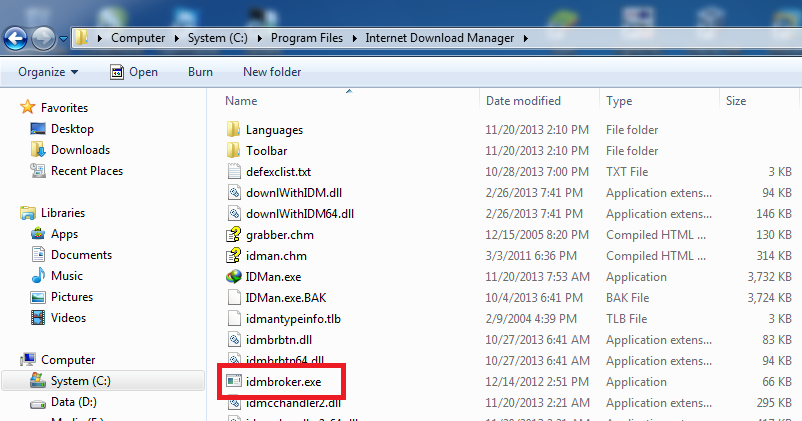Screen dimensions: 802x421
Task: Select the idmbrbtn.dll file icon
Action: click(234, 339)
